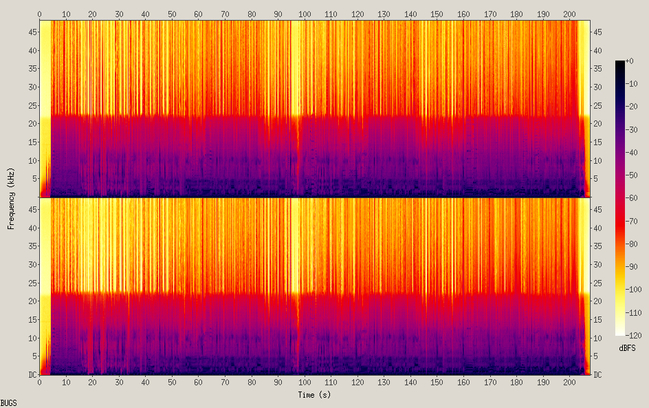Click the 200 tick on the bottom time axis
Image resolution: width=649 pixels, height=408 pixels.
pos(570,383)
